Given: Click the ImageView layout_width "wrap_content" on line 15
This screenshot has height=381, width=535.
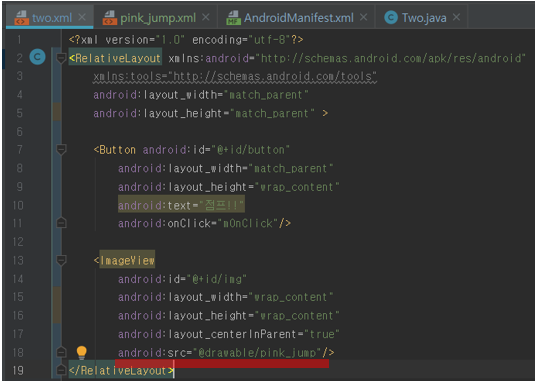Looking at the screenshot, I should pos(290,297).
